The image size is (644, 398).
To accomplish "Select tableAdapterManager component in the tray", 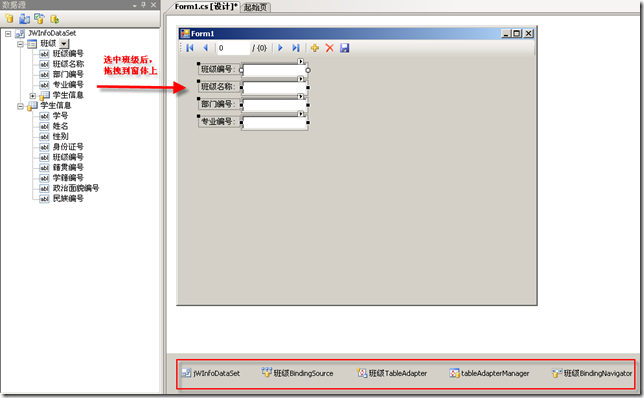I will tap(490, 373).
